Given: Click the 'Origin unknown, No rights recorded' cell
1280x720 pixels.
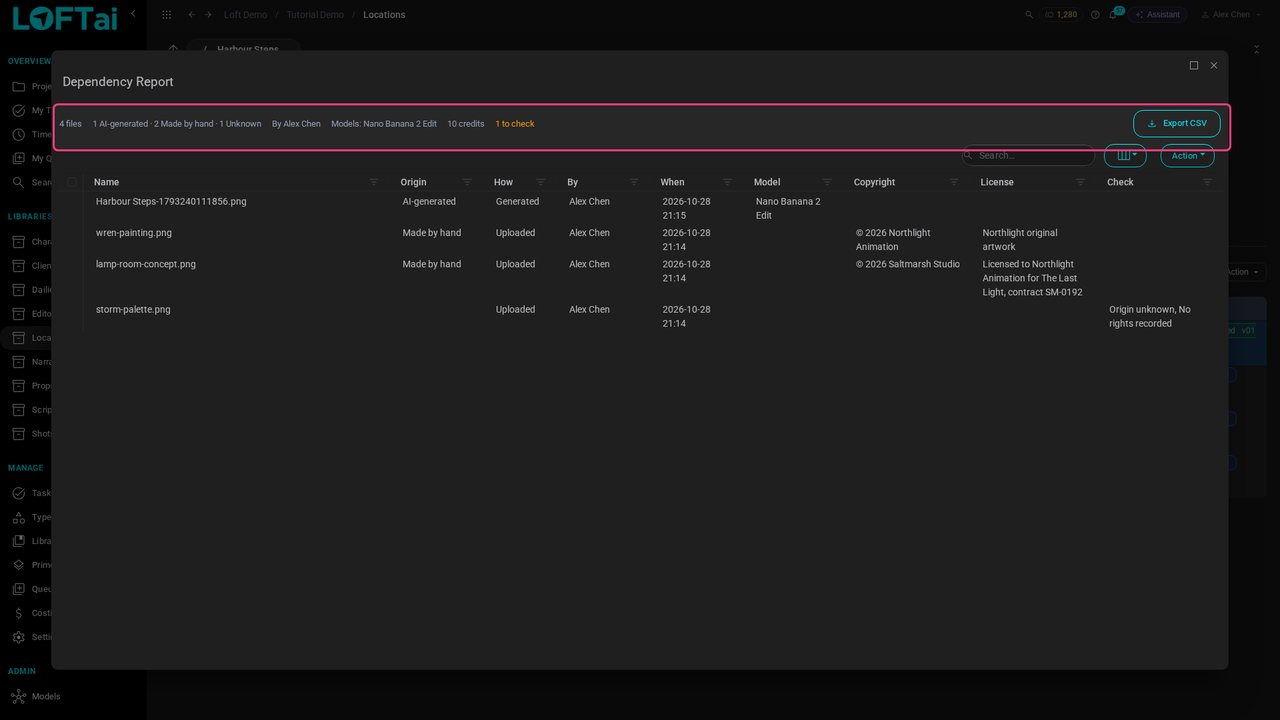Looking at the screenshot, I should tap(1150, 316).
